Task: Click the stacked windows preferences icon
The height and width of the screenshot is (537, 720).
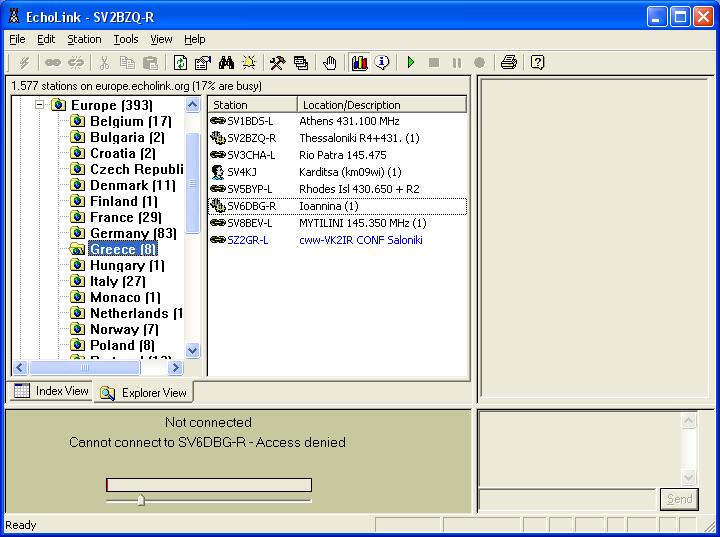Action: (301, 62)
